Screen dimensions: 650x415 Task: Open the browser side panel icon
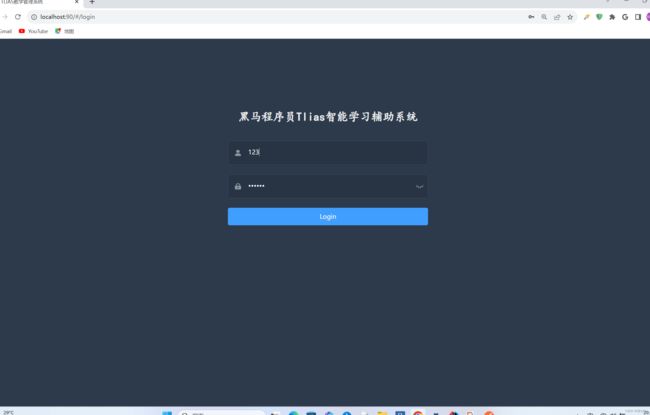pyautogui.click(x=638, y=17)
